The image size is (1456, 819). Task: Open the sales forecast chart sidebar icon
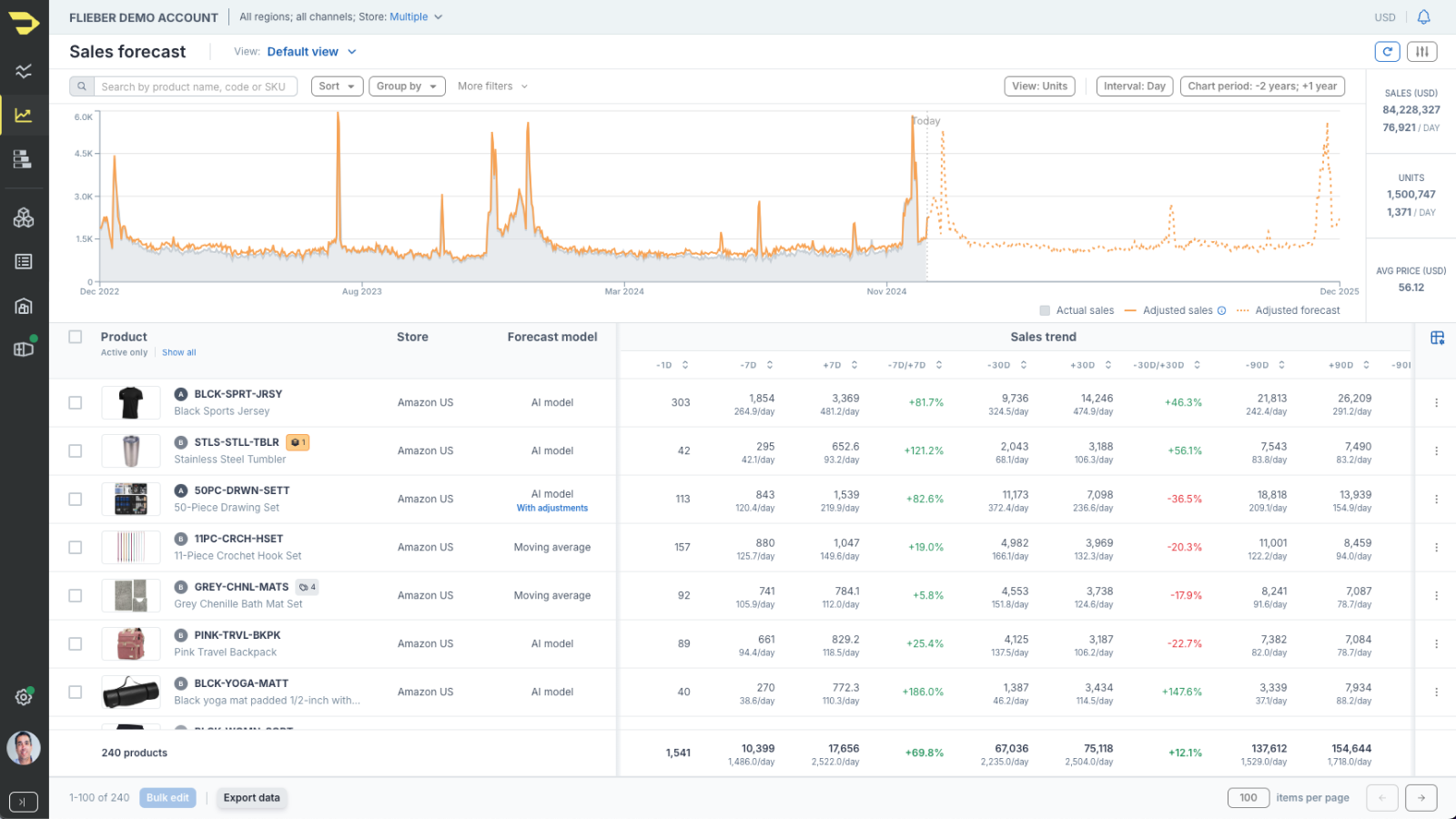24,116
